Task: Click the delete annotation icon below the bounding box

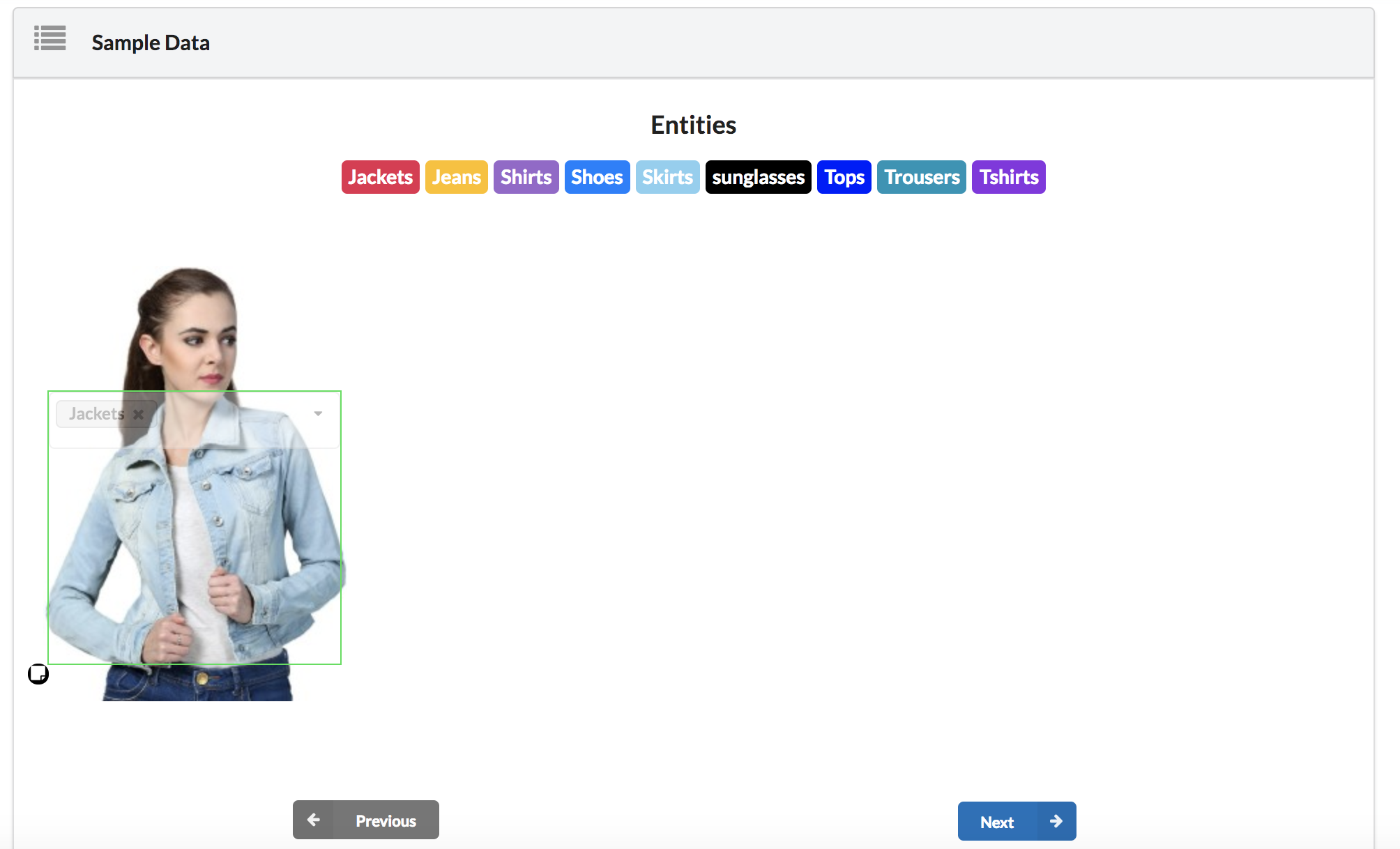Action: click(38, 674)
